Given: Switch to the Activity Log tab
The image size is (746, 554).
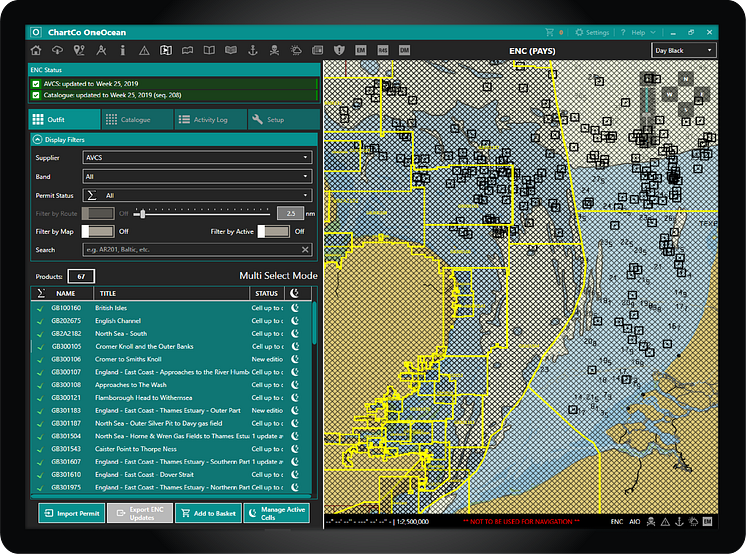Looking at the screenshot, I should point(210,119).
